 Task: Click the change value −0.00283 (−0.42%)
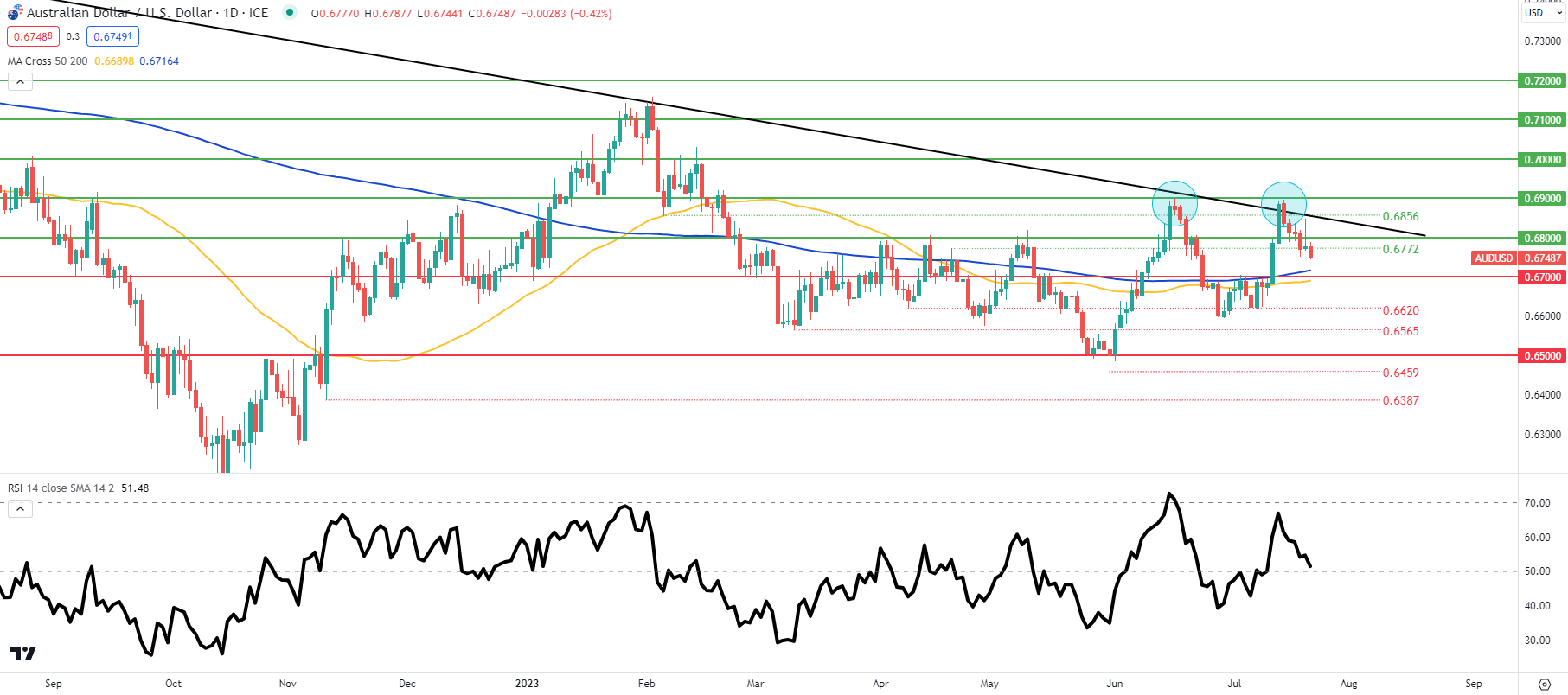[x=566, y=14]
